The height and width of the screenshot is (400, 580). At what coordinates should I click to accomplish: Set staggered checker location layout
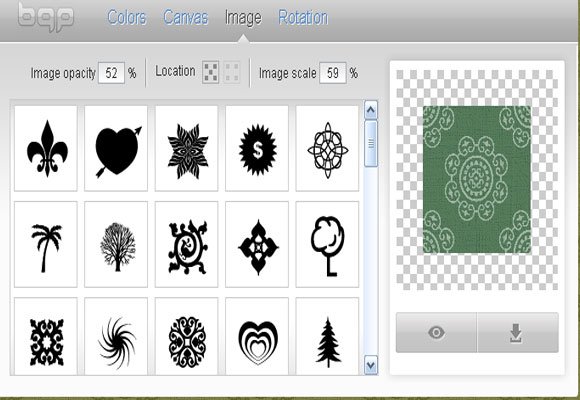(x=211, y=72)
